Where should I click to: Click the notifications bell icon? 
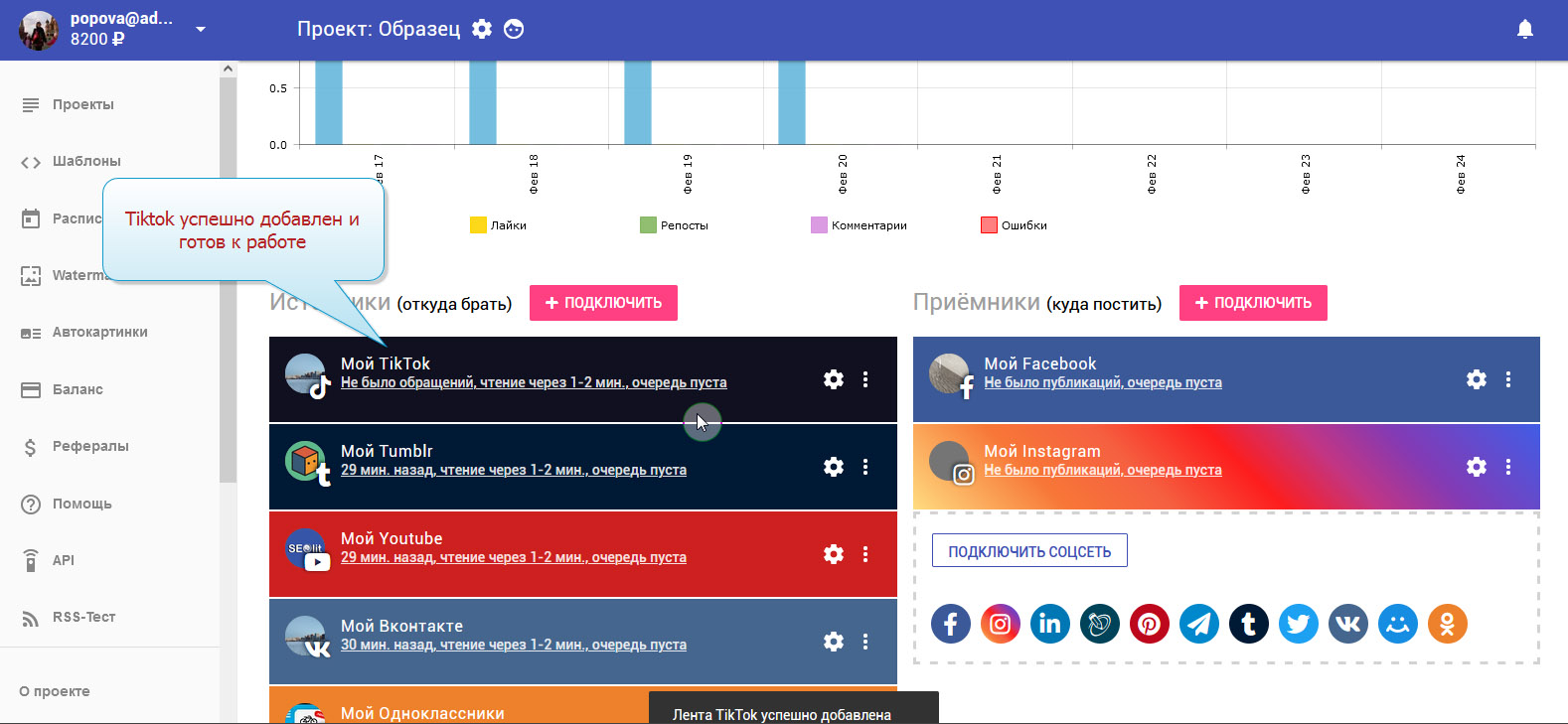[x=1524, y=29]
